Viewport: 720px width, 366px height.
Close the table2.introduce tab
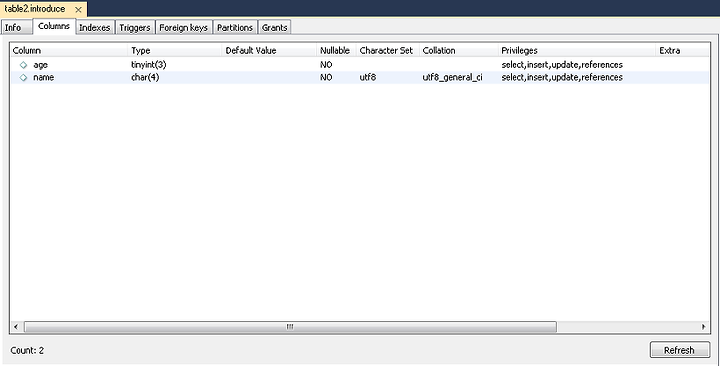pyautogui.click(x=78, y=9)
